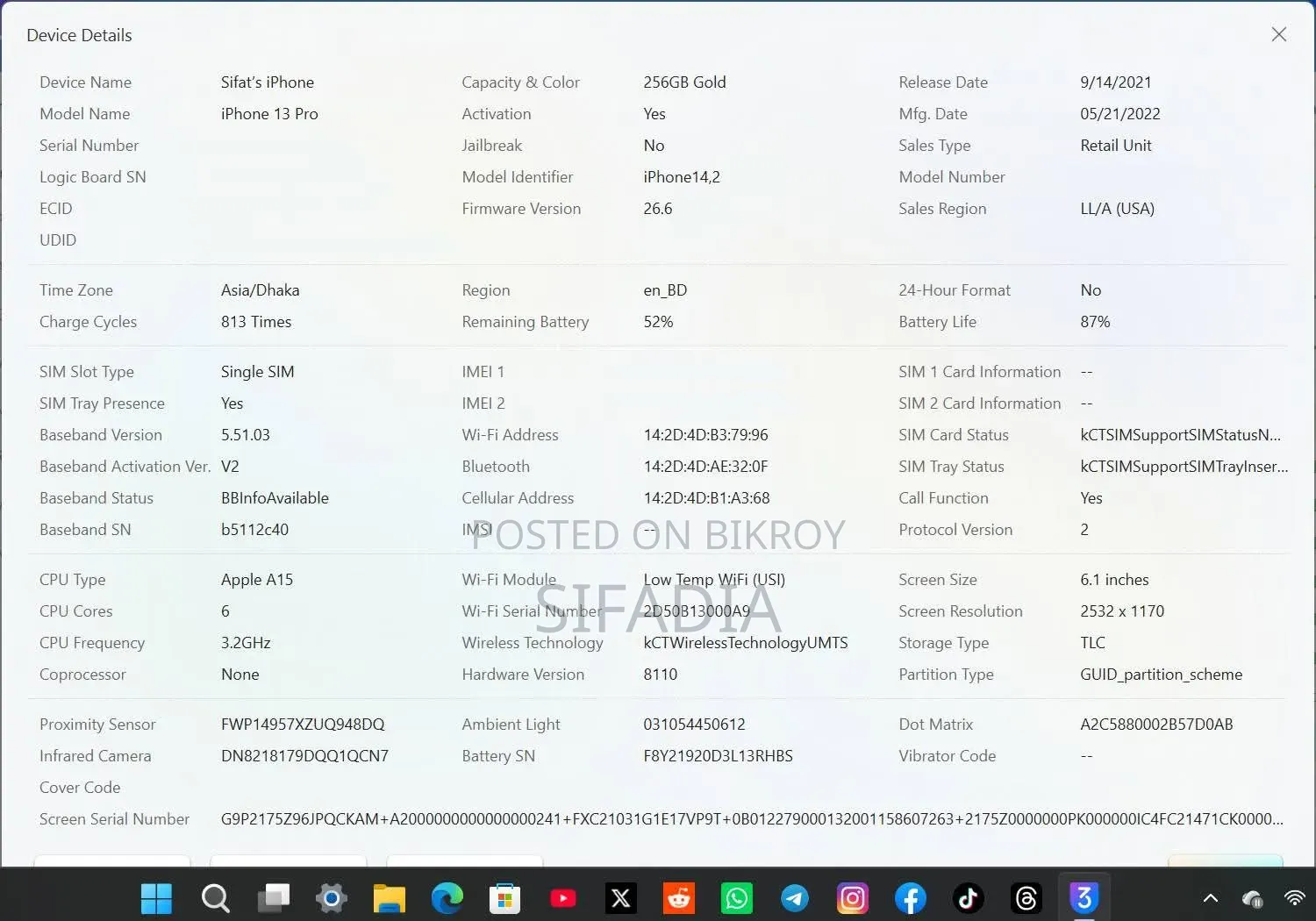Open Windows Search from the taskbar
Viewport: 1316px width, 921px height.
click(215, 898)
